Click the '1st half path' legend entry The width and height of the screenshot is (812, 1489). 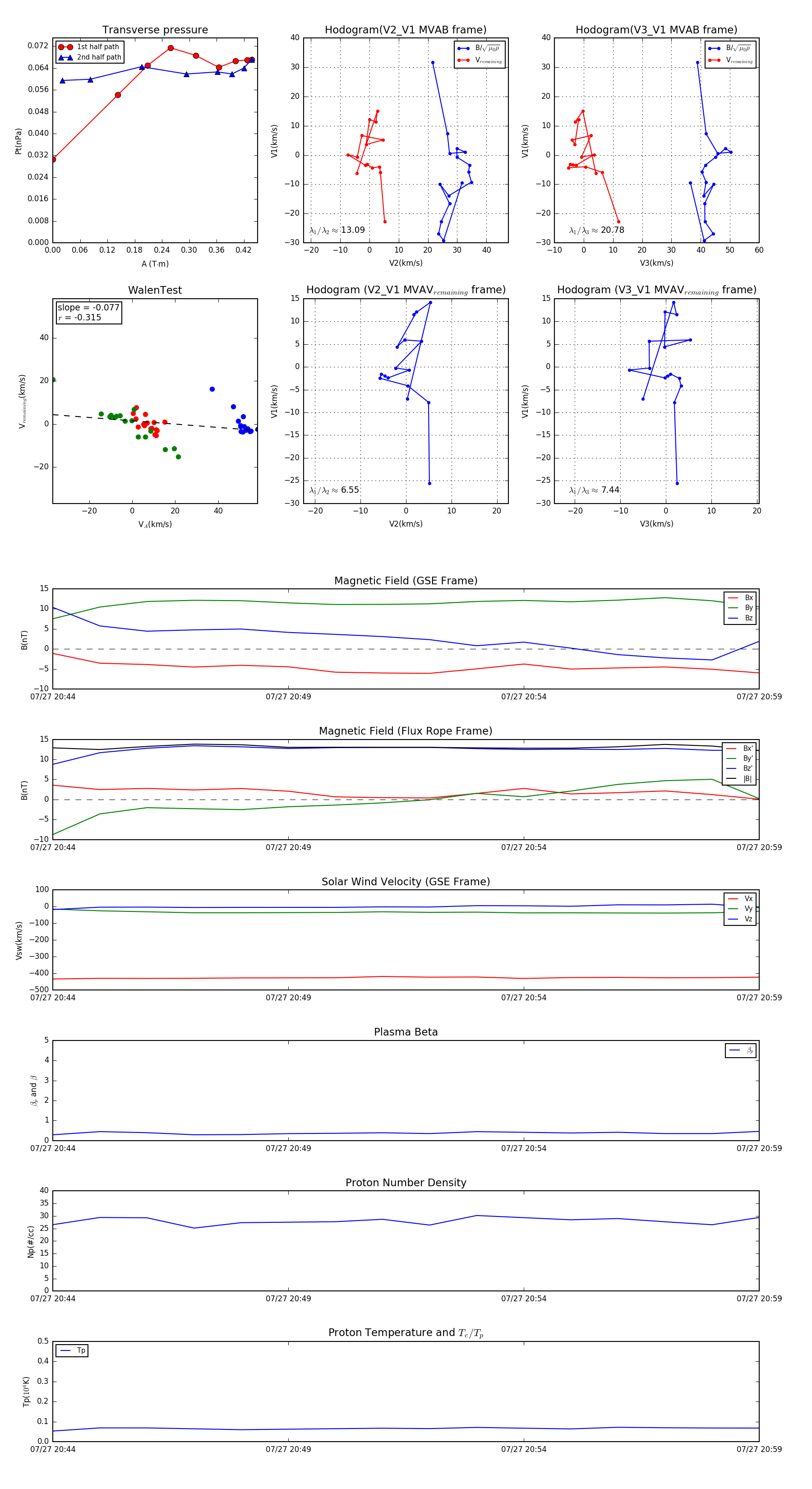(89, 47)
